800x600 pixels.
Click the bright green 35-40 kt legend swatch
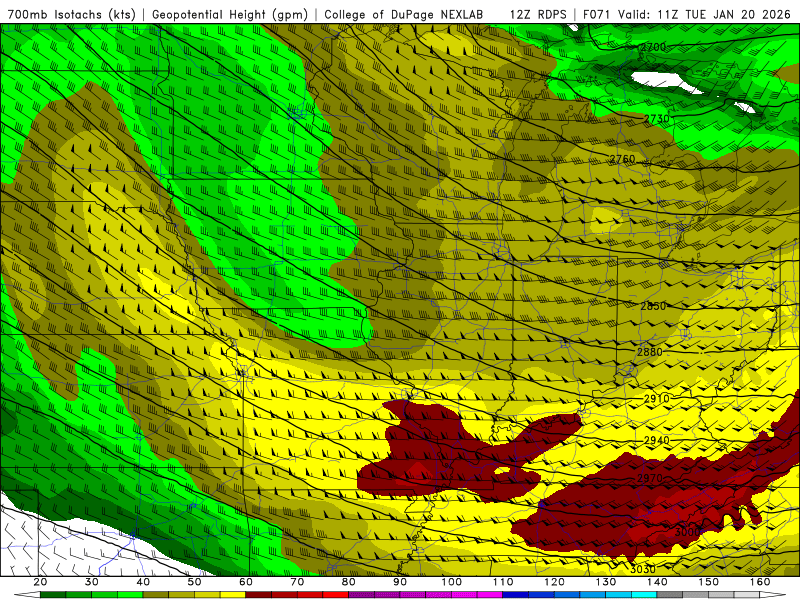(x=130, y=595)
